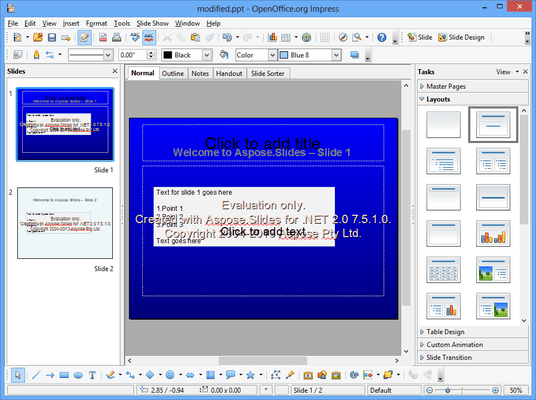
Task: Click the Fontwork Gallery icon
Action: click(308, 375)
